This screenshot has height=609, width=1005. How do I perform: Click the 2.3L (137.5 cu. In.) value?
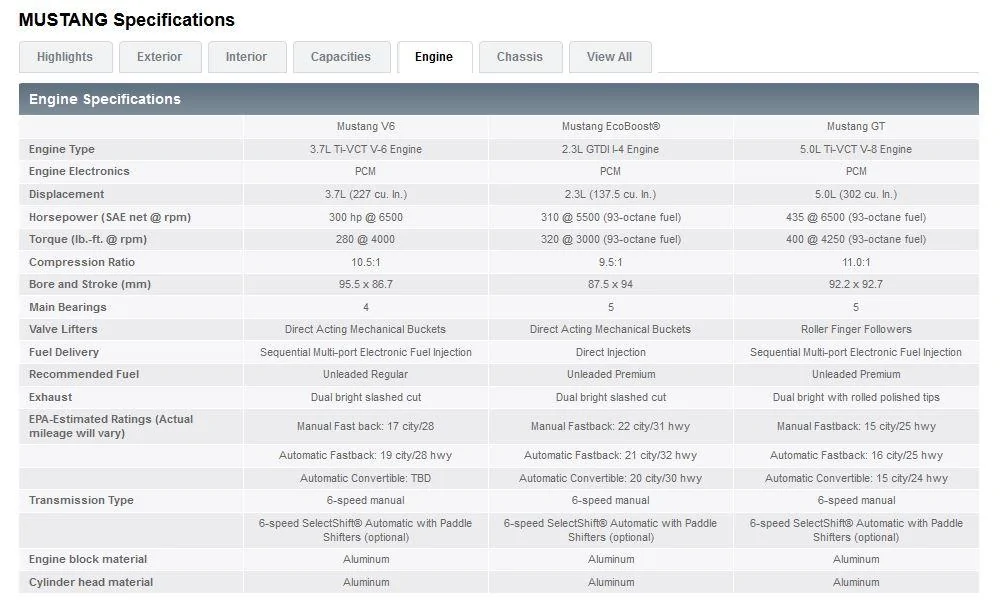[611, 194]
